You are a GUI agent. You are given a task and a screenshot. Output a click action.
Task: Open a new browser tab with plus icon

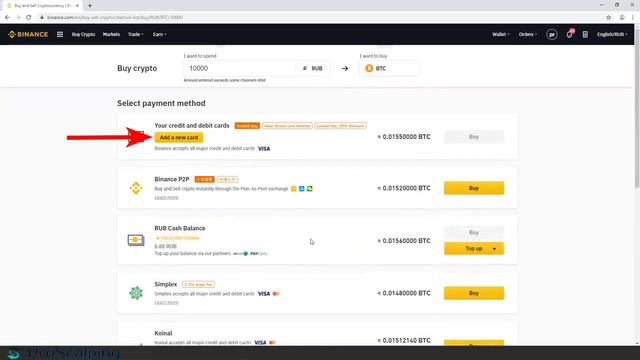tap(90, 6)
